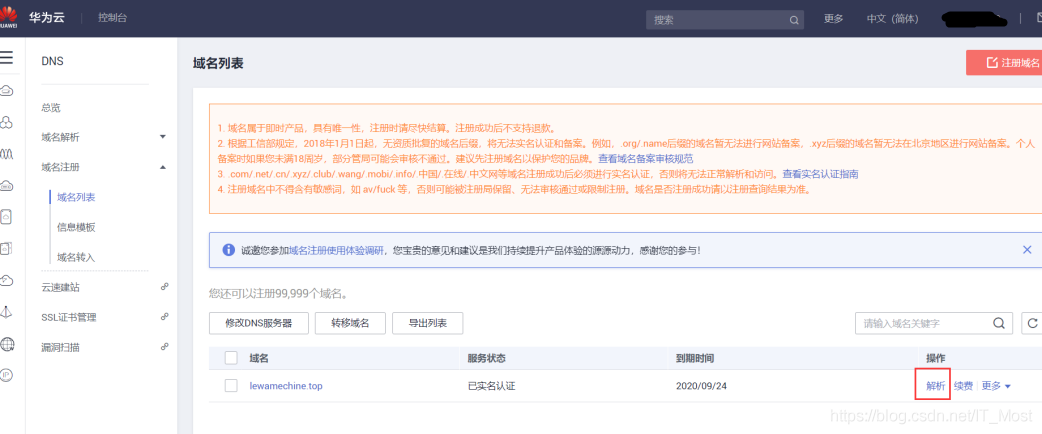Viewport: 1042px width, 434px height.
Task: Click the 您还可以注册99,999个域名 text
Action: point(278,292)
